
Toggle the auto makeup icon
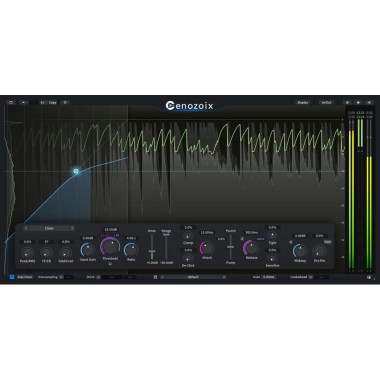tap(291, 242)
